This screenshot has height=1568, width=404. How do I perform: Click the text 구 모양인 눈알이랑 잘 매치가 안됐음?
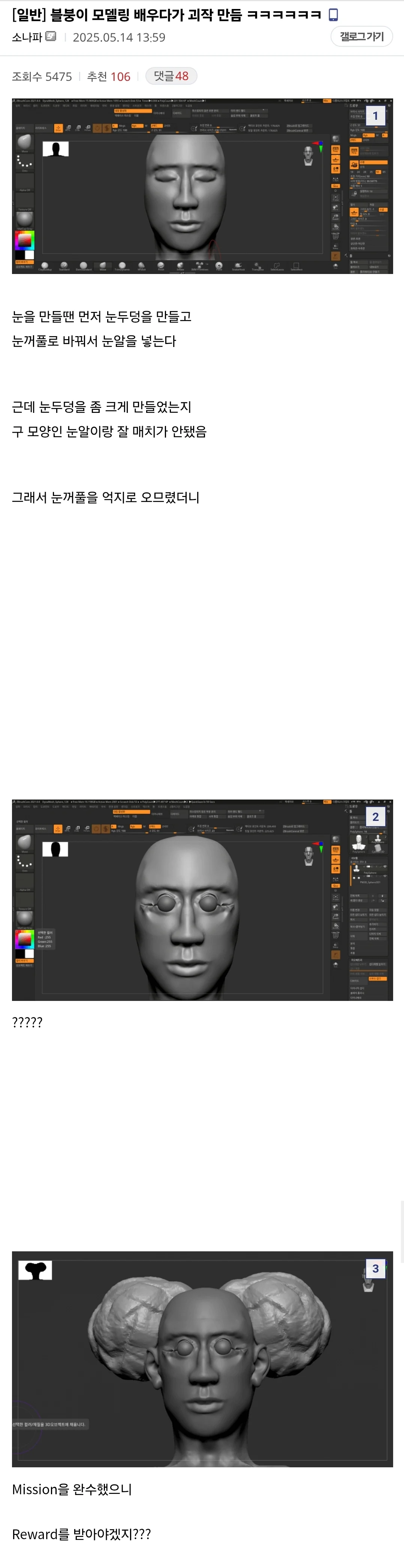[110, 432]
